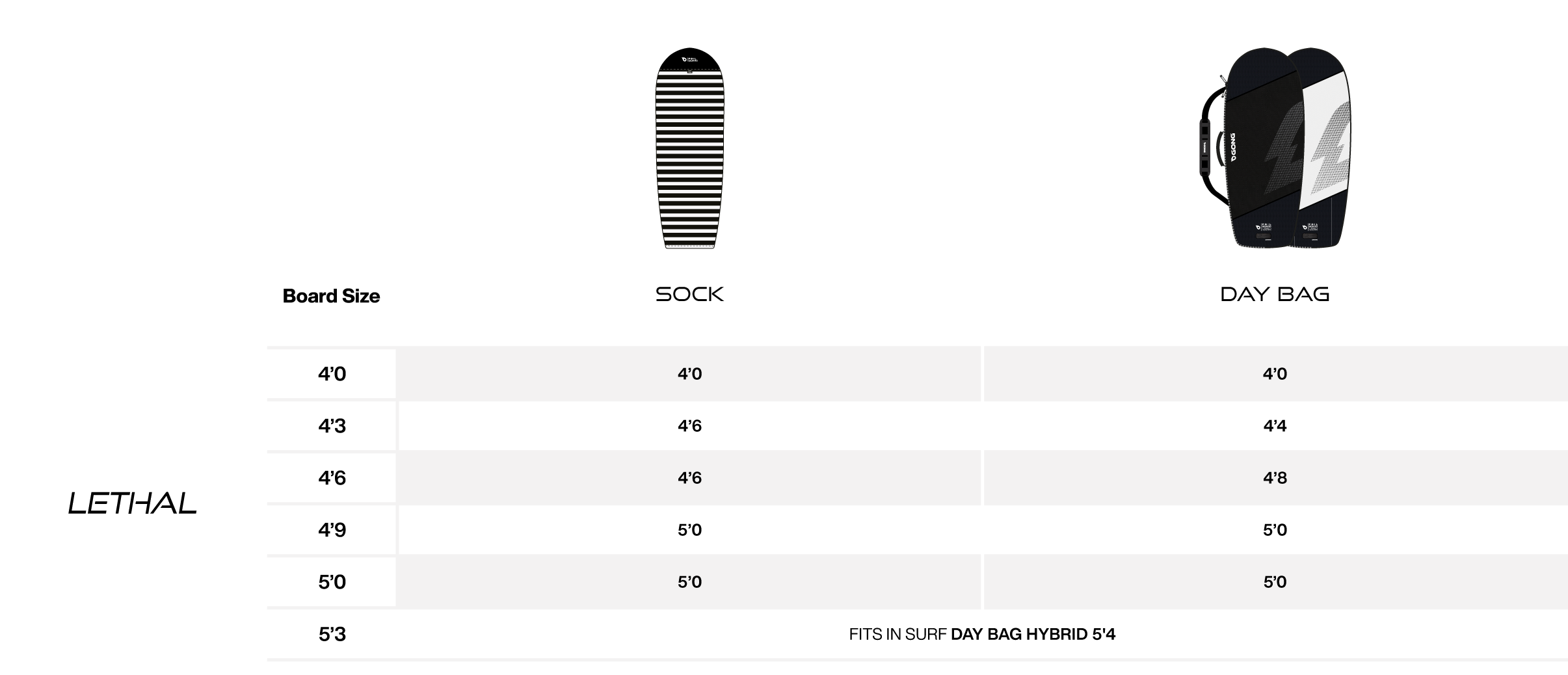This screenshot has height=675, width=1568.
Task: Click sock size 4'6 for board 4'3
Action: point(689,426)
